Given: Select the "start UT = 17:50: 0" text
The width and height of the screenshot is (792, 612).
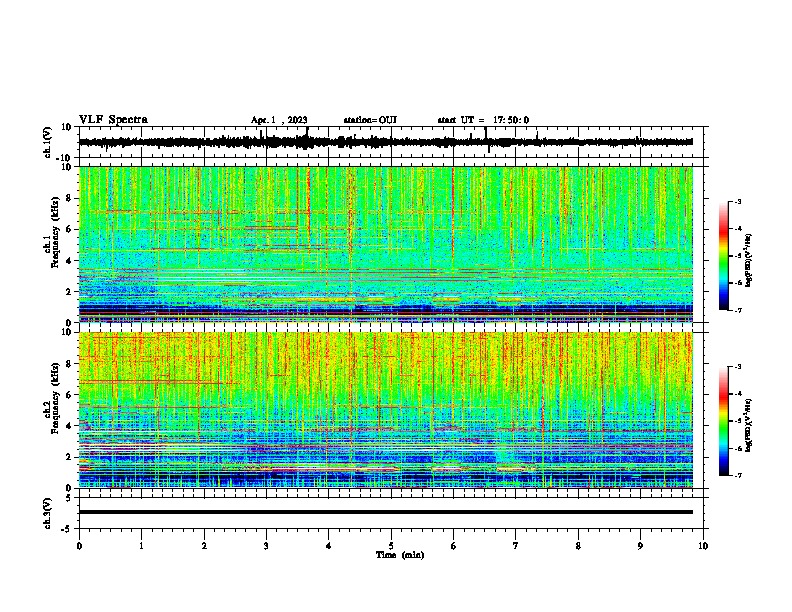Looking at the screenshot, I should click(x=483, y=120).
